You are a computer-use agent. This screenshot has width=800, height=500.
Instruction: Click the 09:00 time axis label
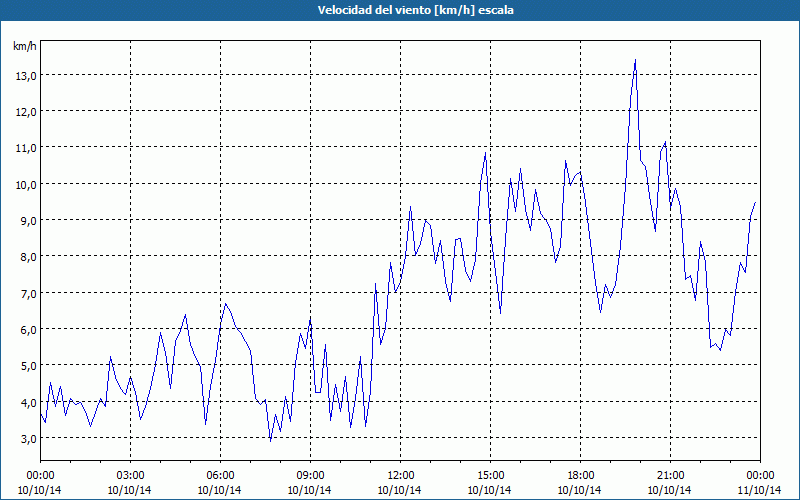tap(310, 475)
